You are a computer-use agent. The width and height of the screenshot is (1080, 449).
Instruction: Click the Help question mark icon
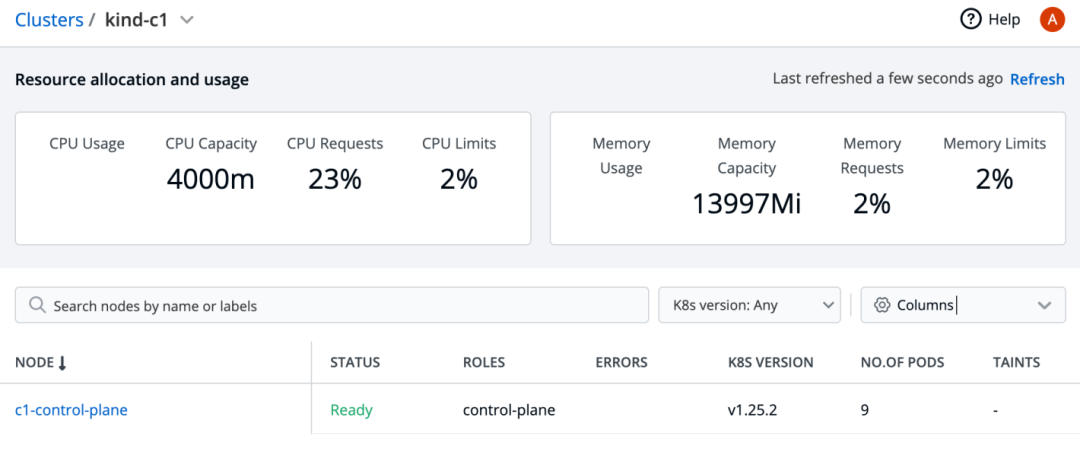[x=970, y=19]
